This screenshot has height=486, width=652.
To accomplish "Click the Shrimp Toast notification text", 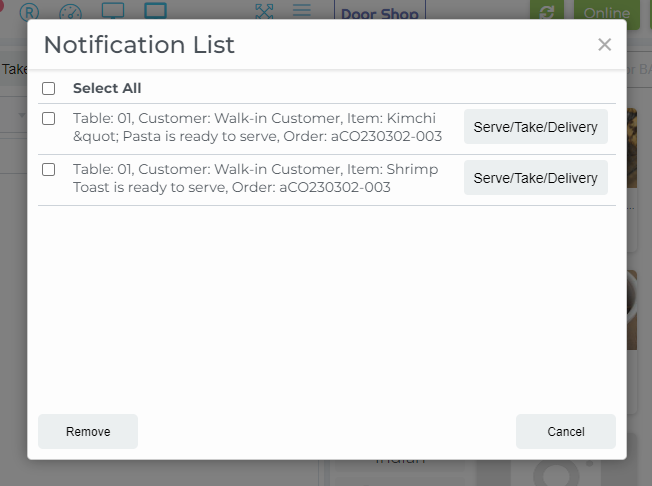I will (x=255, y=178).
